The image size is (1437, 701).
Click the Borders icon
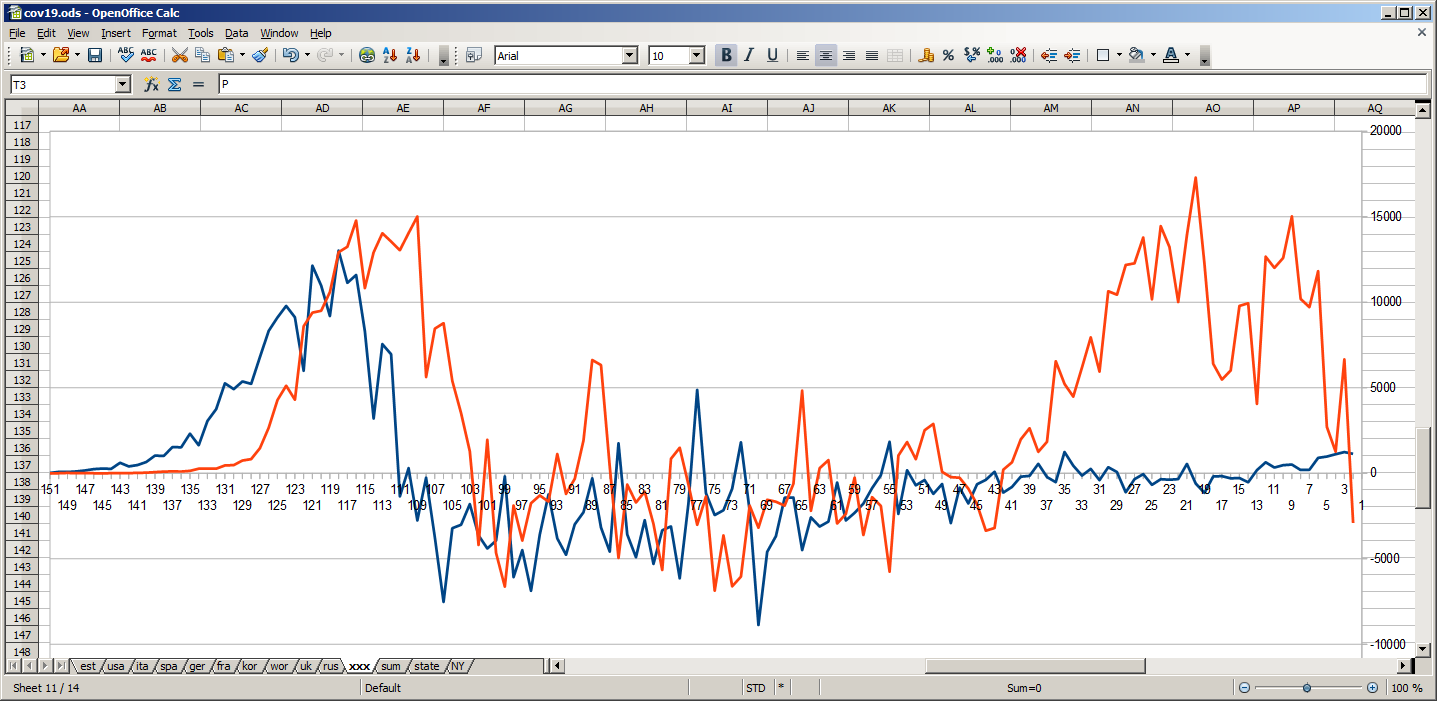click(1103, 55)
